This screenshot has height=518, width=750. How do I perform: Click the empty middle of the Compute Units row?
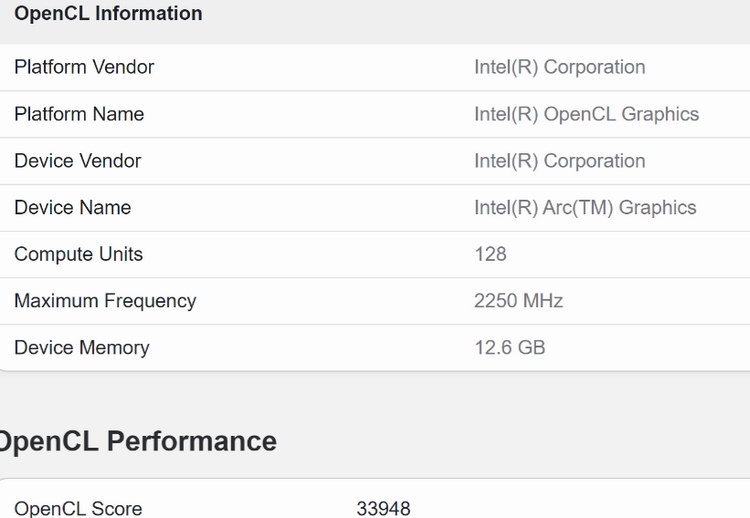310,254
